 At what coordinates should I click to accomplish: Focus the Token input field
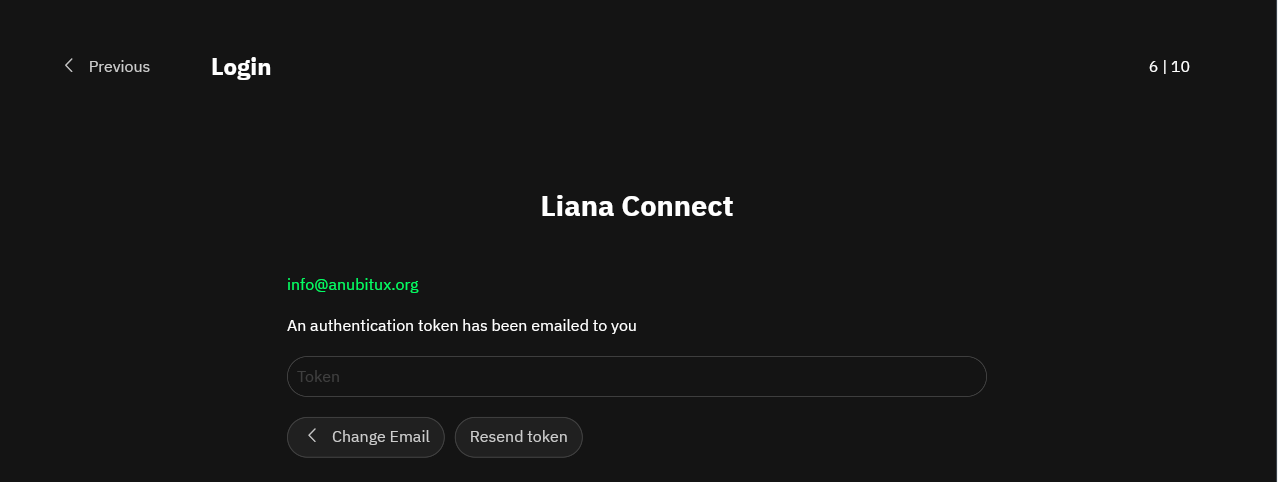[636, 377]
